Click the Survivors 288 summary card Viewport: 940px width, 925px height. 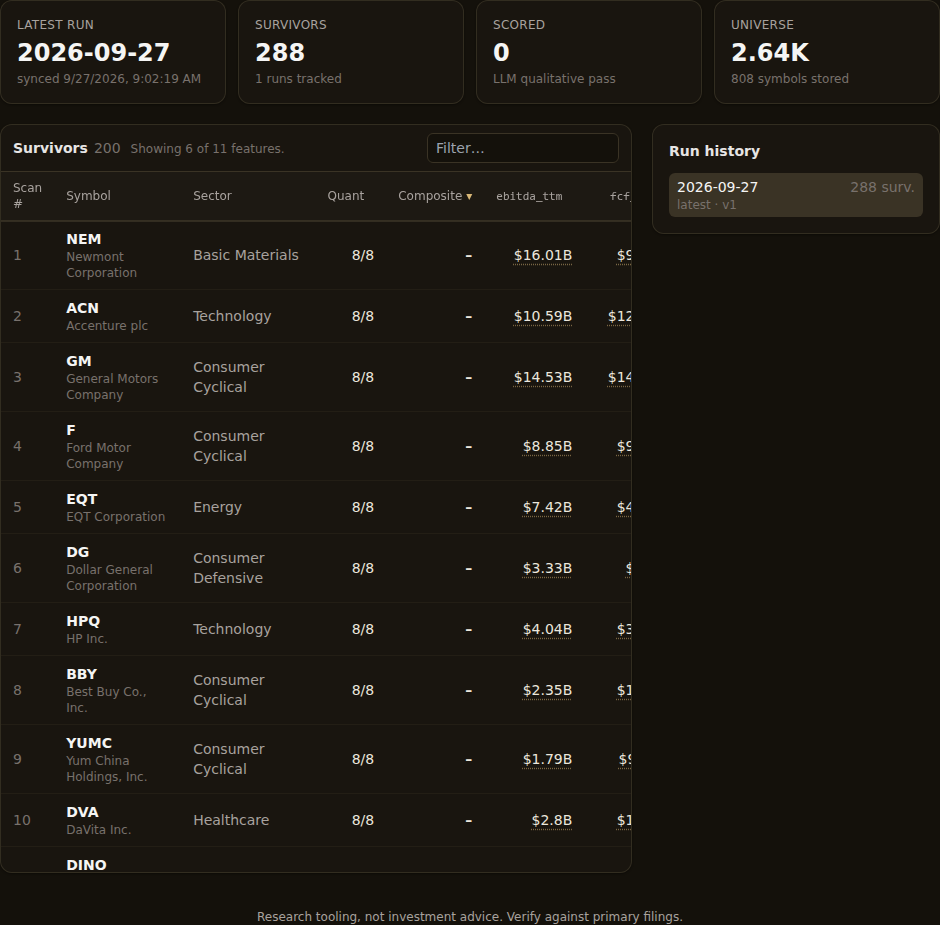pos(351,52)
